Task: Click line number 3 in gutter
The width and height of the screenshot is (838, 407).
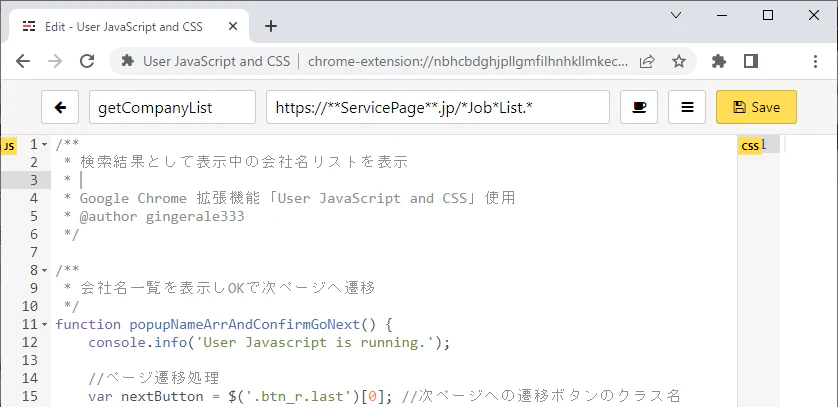Action: 34,180
